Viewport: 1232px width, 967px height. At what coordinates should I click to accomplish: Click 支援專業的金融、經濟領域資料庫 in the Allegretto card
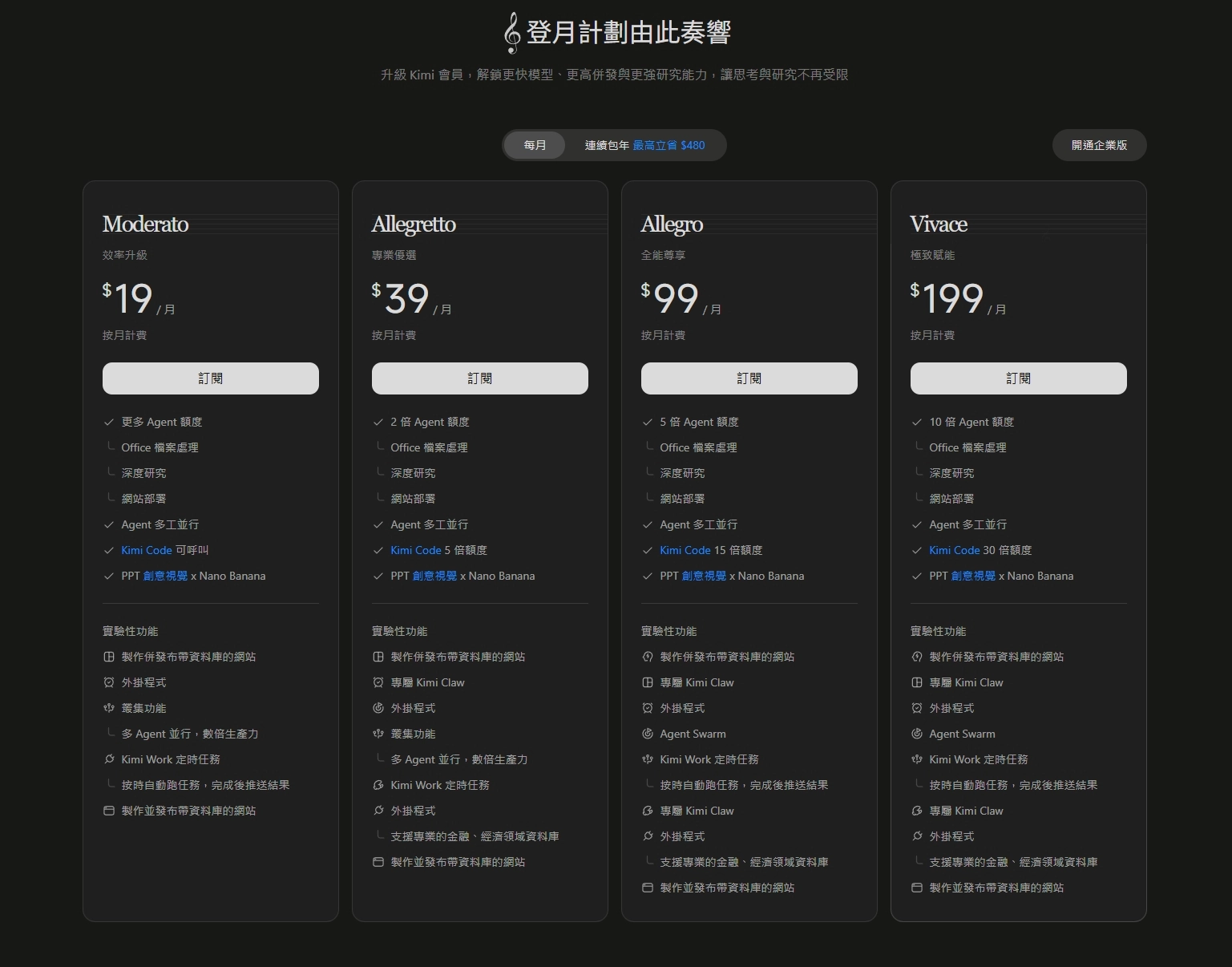[x=475, y=836]
